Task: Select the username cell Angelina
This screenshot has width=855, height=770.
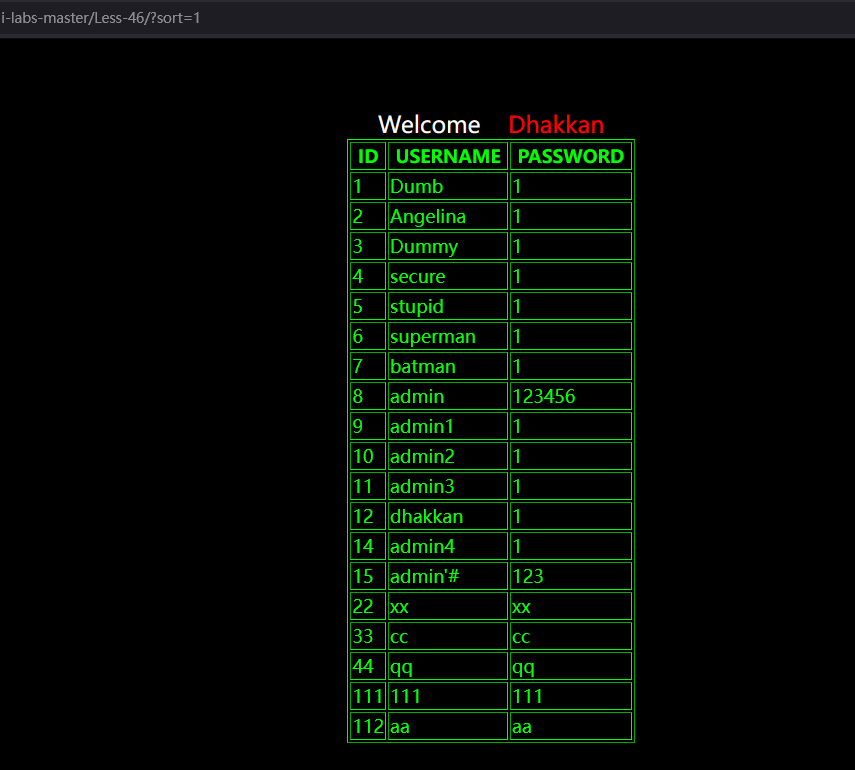Action: [x=448, y=216]
